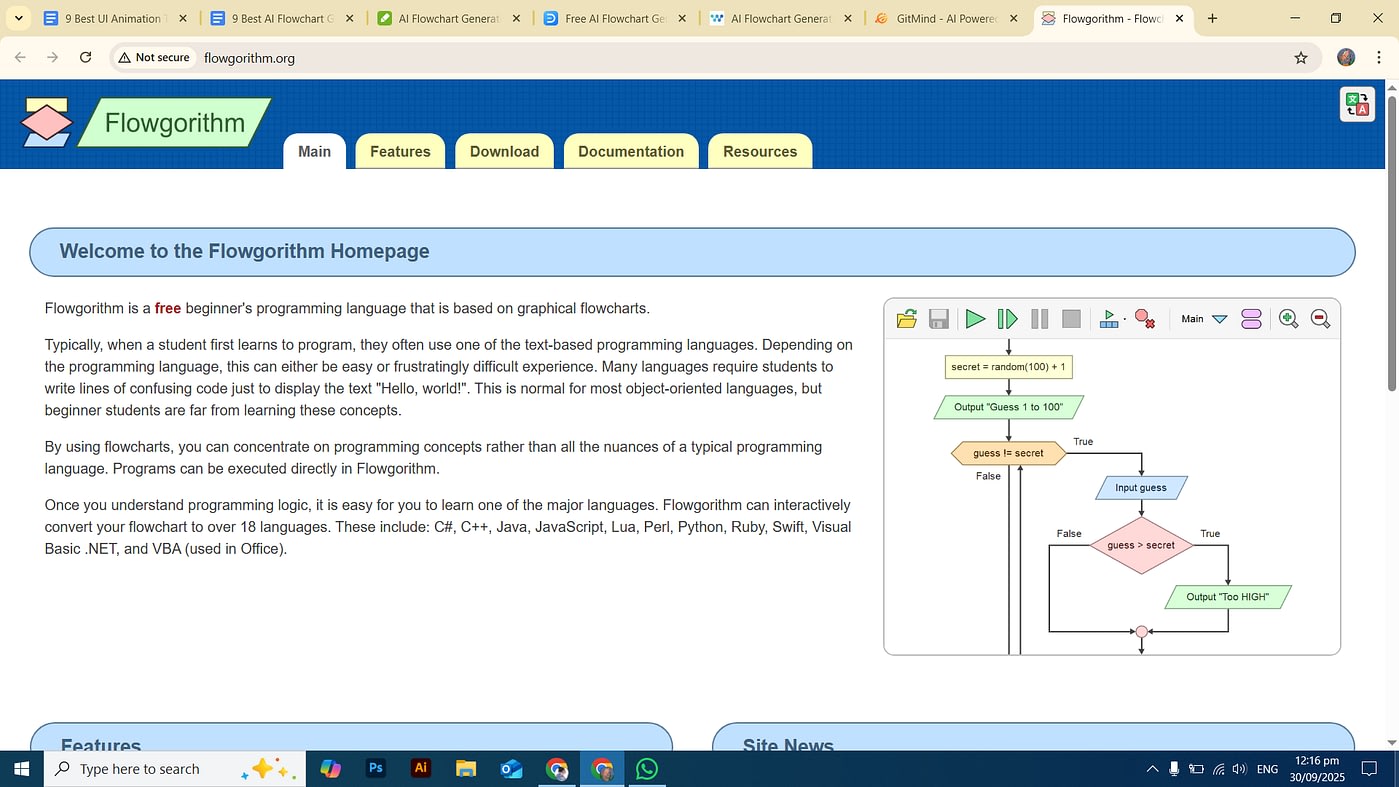Bookmark this page with the star icon
Viewport: 1399px width, 787px height.
point(1300,58)
